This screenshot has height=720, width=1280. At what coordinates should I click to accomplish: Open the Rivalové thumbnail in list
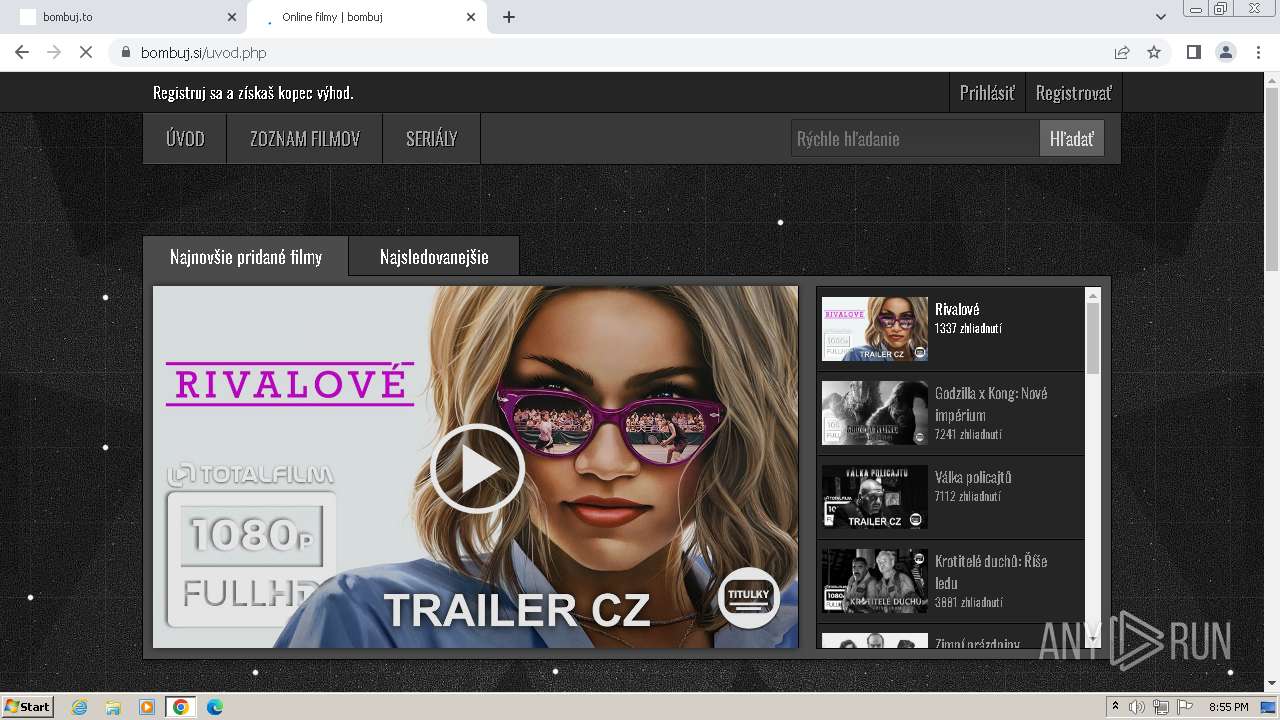coord(875,329)
